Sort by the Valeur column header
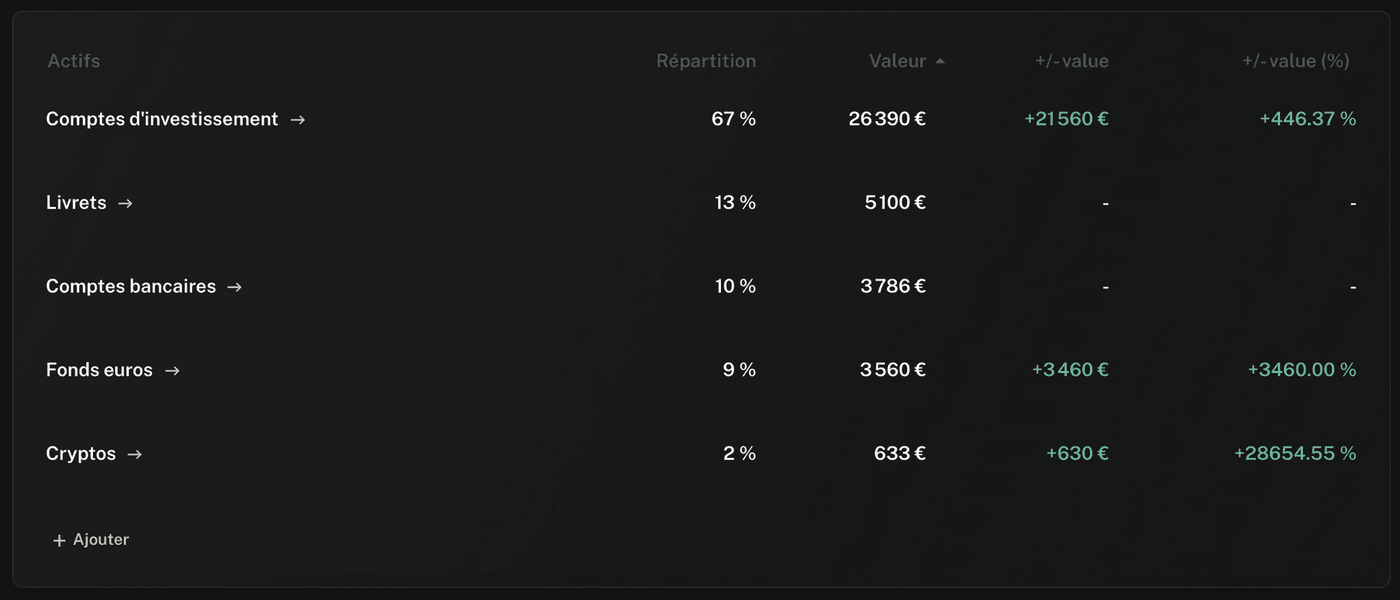 point(897,61)
